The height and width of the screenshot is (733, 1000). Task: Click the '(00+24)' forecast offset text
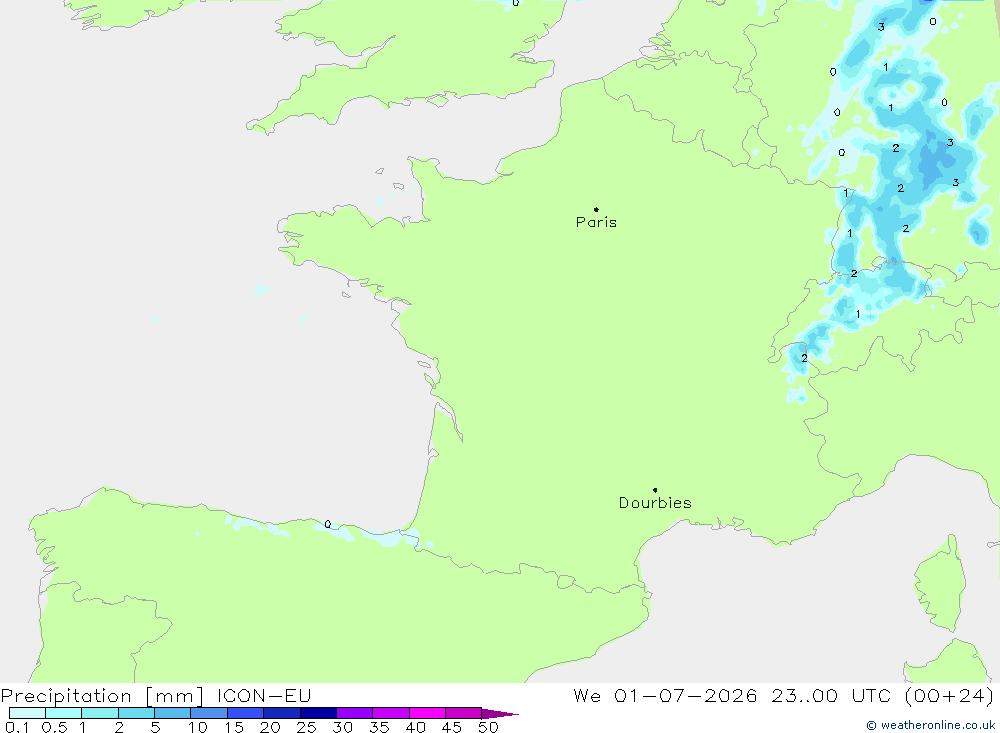click(x=950, y=696)
